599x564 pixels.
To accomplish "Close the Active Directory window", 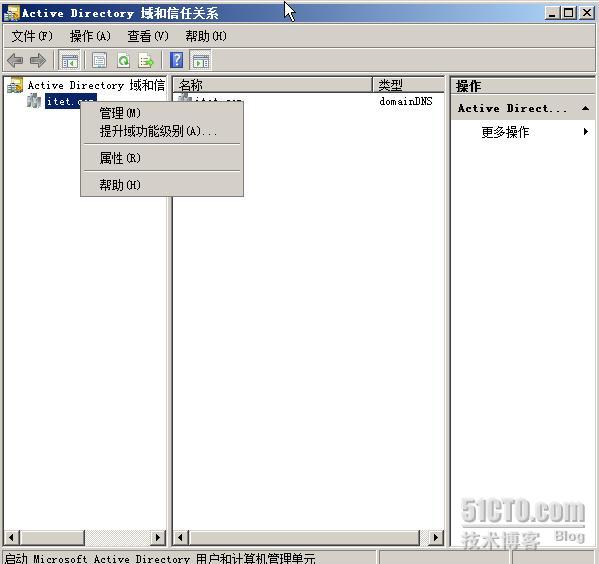I will (587, 13).
